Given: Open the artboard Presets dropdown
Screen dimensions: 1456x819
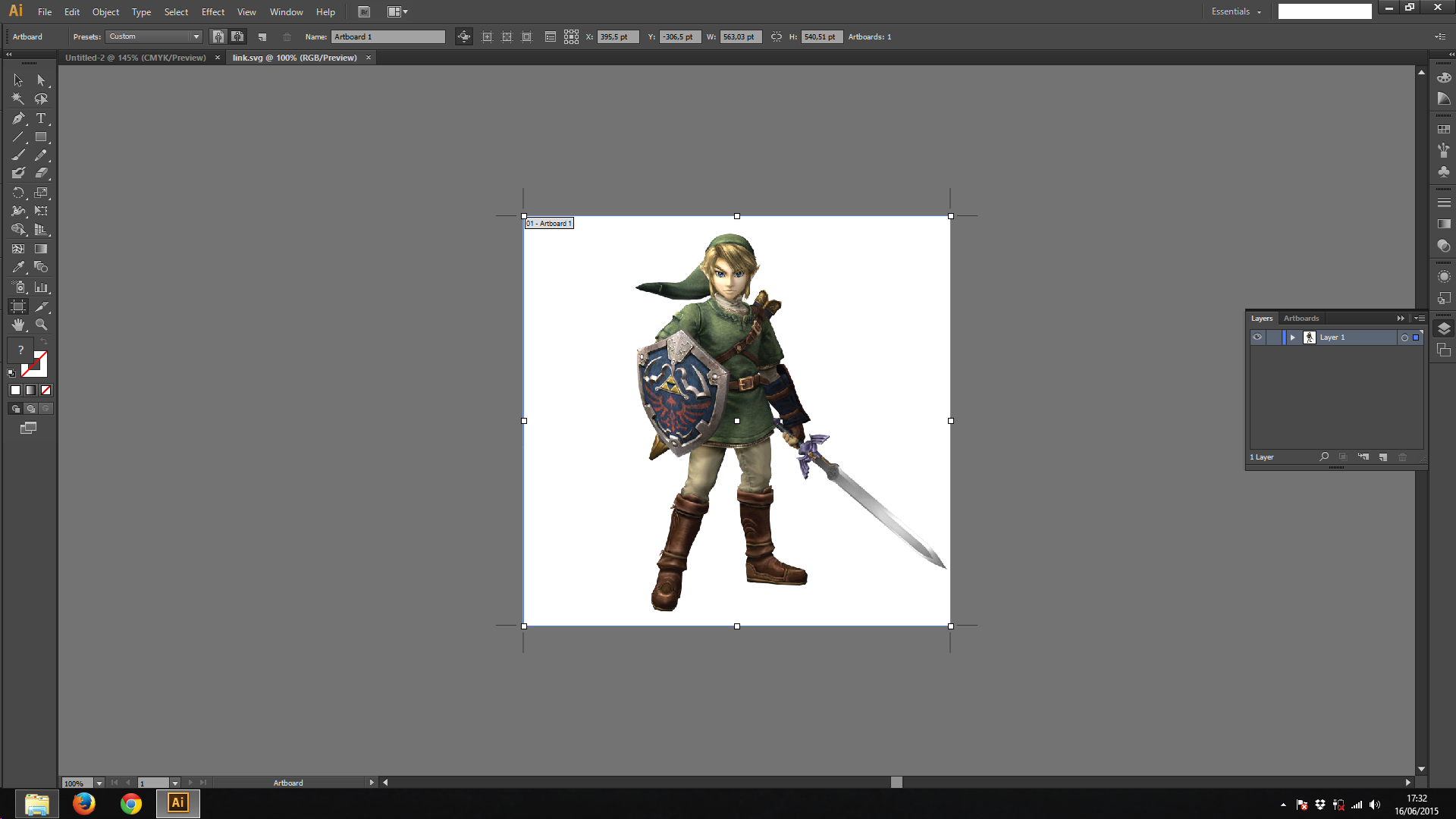Looking at the screenshot, I should click(196, 36).
